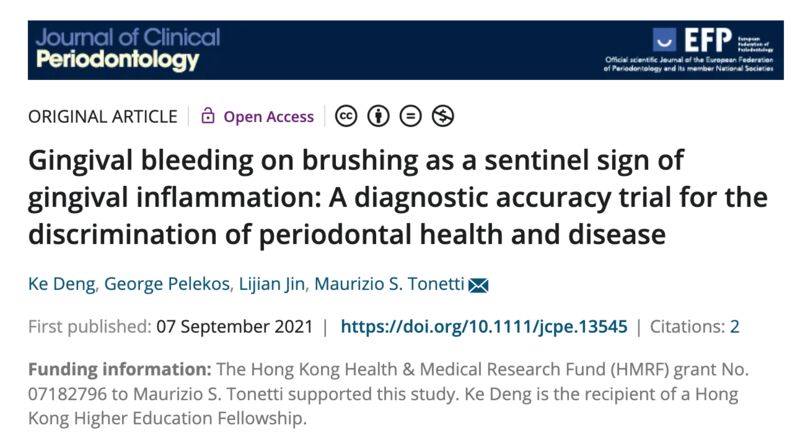Click the Open Access padlock icon

point(208,115)
